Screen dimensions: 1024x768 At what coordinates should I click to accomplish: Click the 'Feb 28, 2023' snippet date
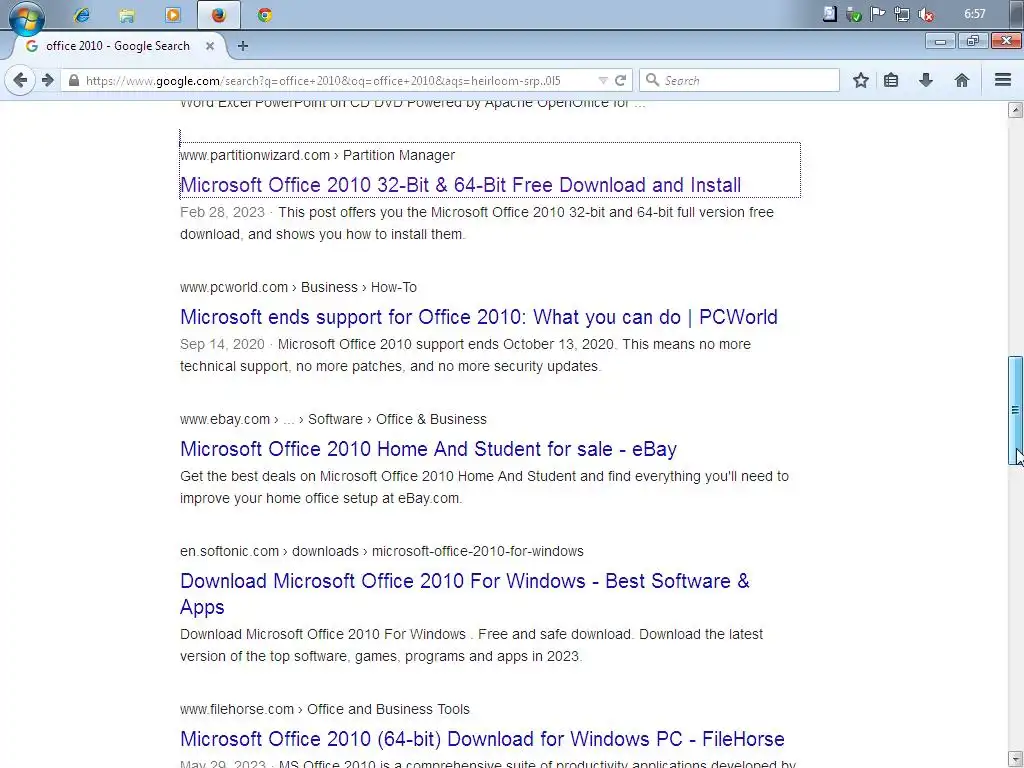[222, 212]
